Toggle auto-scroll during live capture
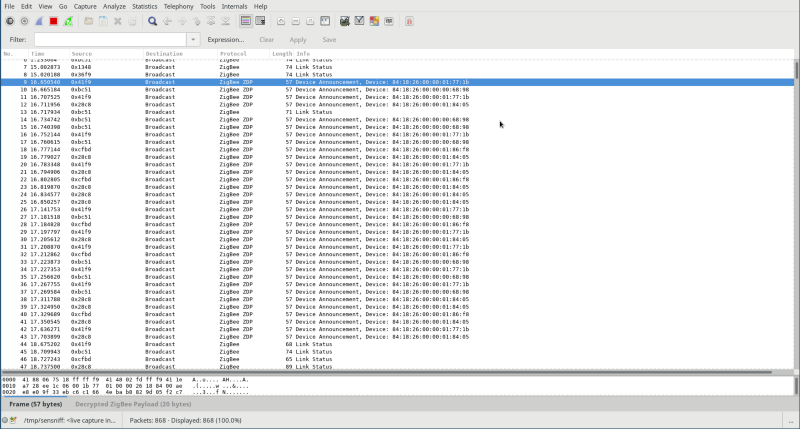The image size is (800, 429). [261, 20]
